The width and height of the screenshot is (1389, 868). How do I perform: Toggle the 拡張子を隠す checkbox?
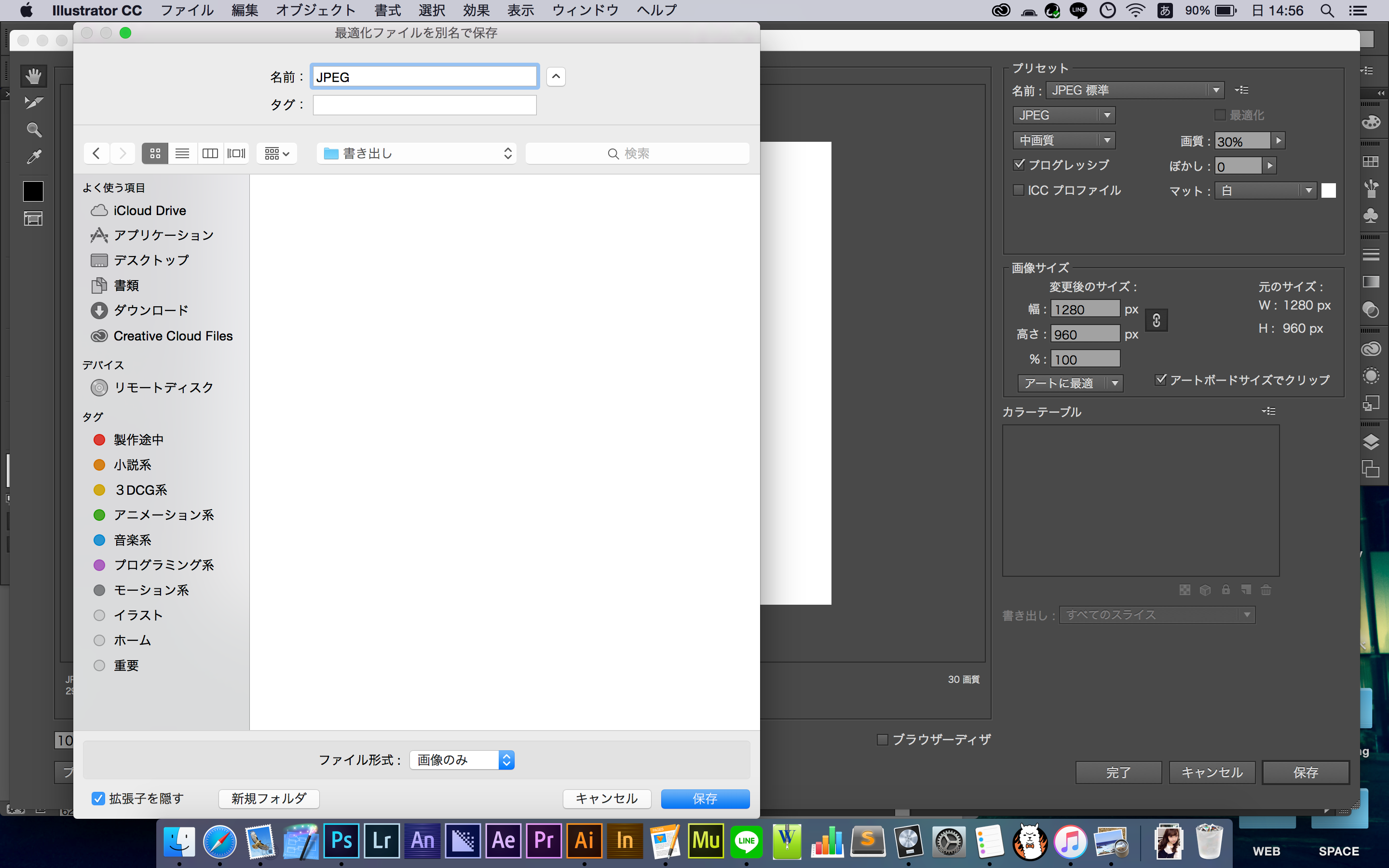point(96,798)
